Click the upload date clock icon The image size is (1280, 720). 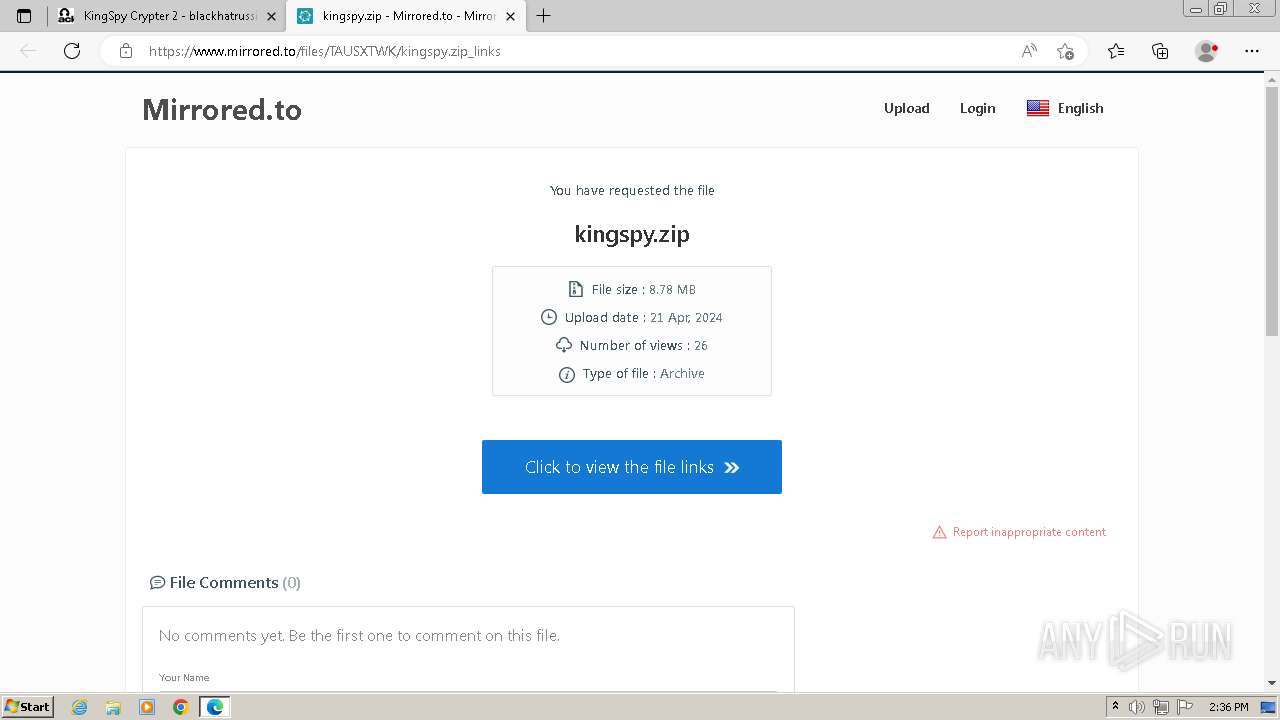point(548,317)
